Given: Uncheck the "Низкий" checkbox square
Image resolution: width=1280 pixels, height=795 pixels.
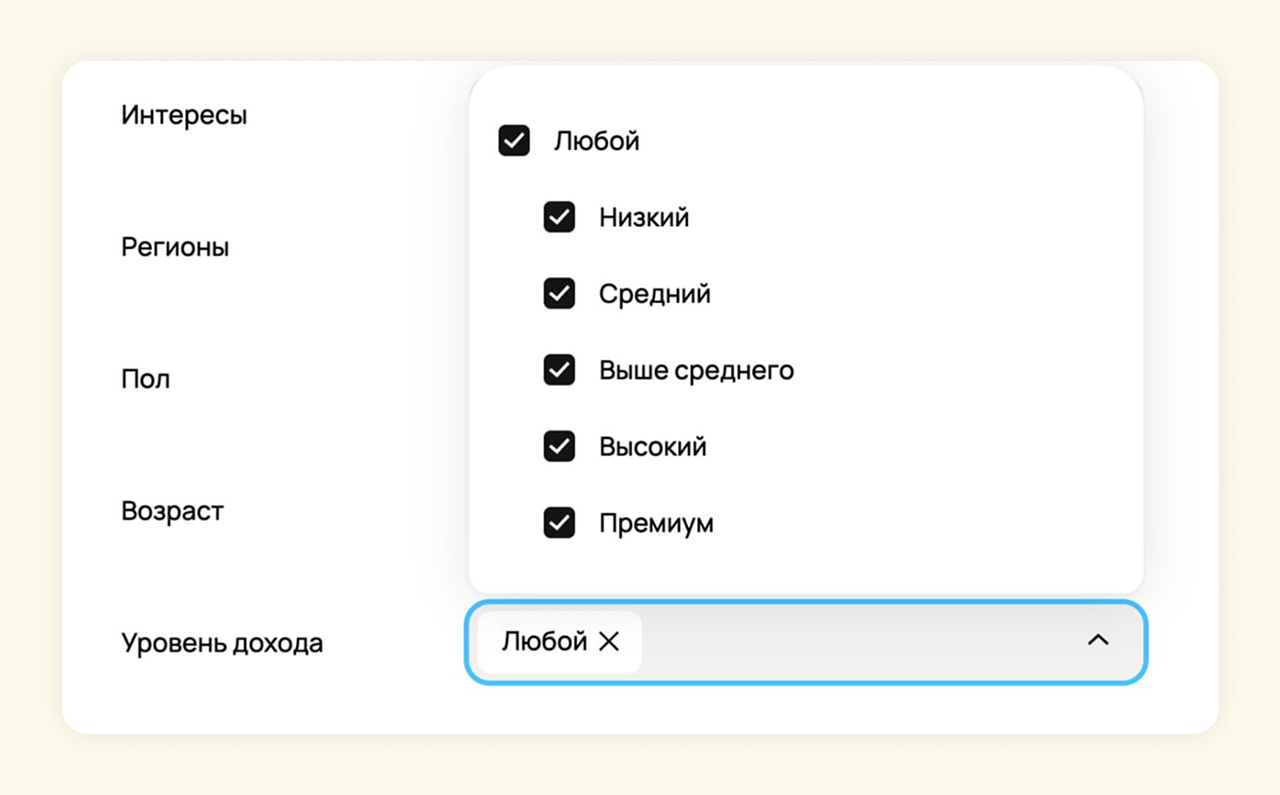Looking at the screenshot, I should pyautogui.click(x=559, y=217).
